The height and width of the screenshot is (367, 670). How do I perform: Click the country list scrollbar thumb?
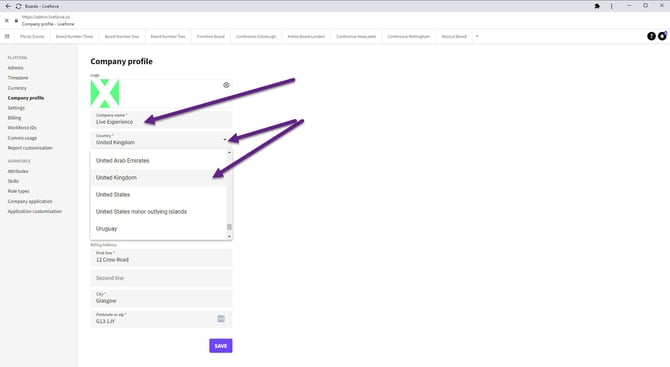tap(229, 227)
